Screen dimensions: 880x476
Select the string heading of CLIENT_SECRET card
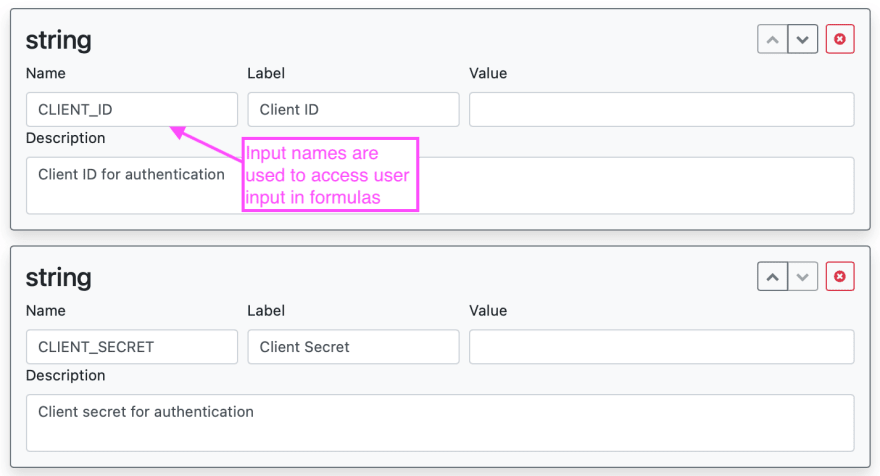[x=58, y=278]
